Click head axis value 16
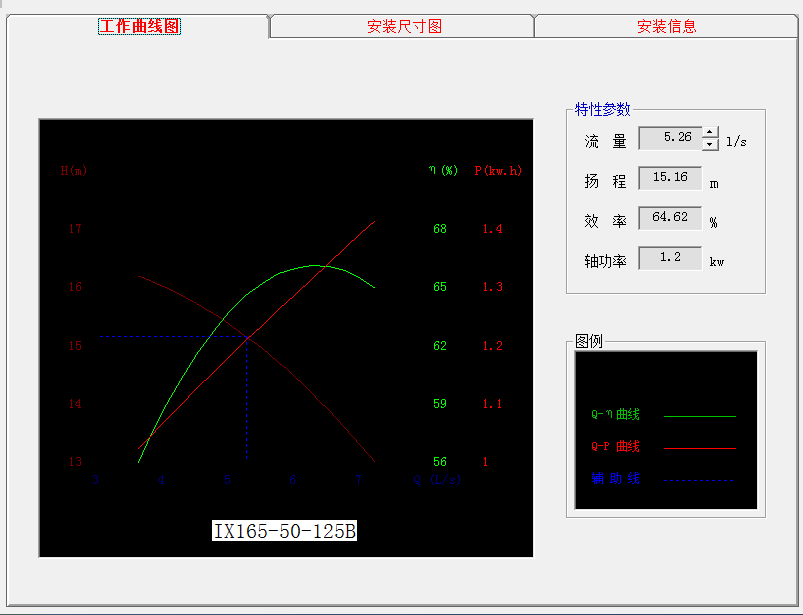The height and width of the screenshot is (615, 803). [x=75, y=287]
